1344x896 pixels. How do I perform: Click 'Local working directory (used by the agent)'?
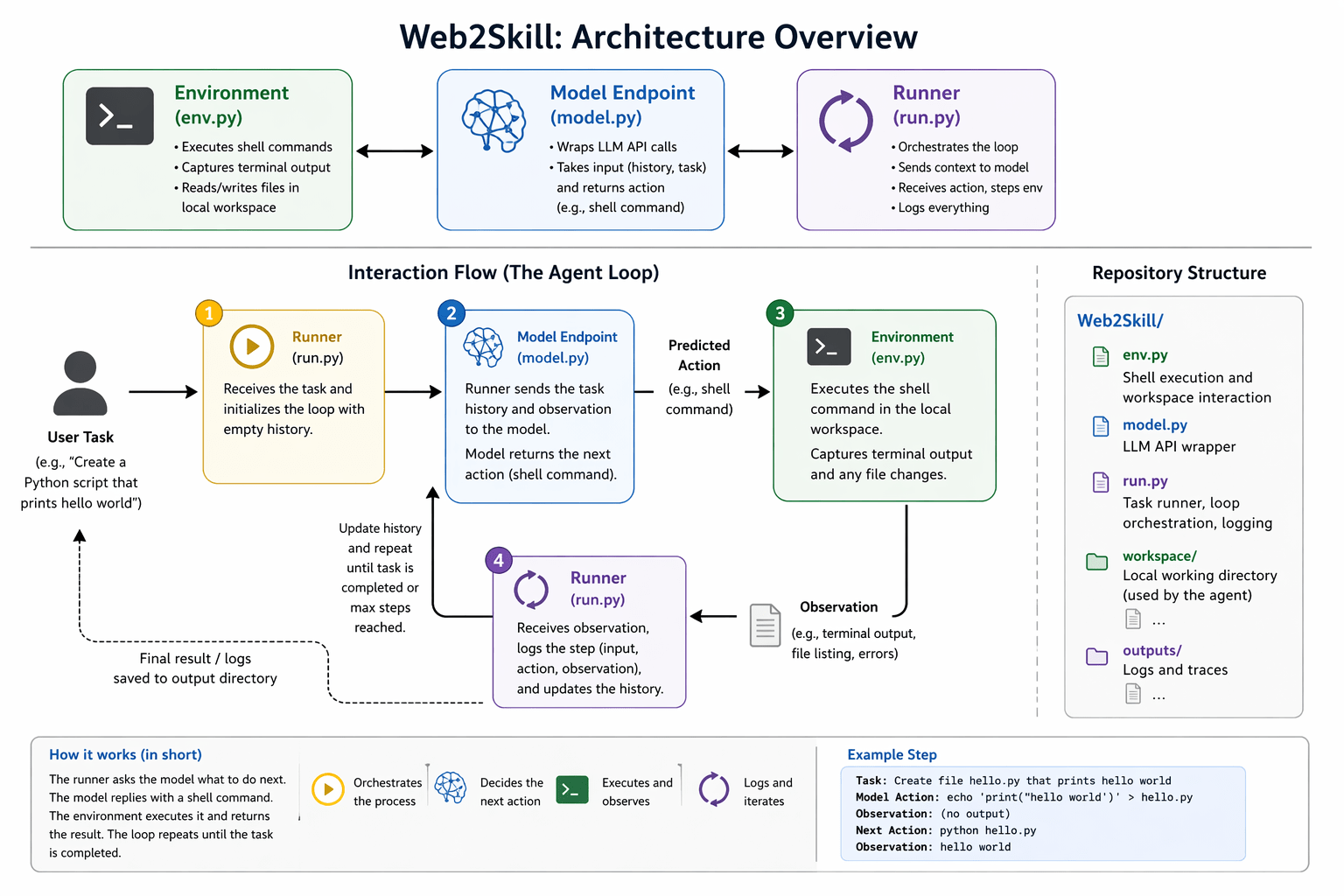[x=1200, y=585]
